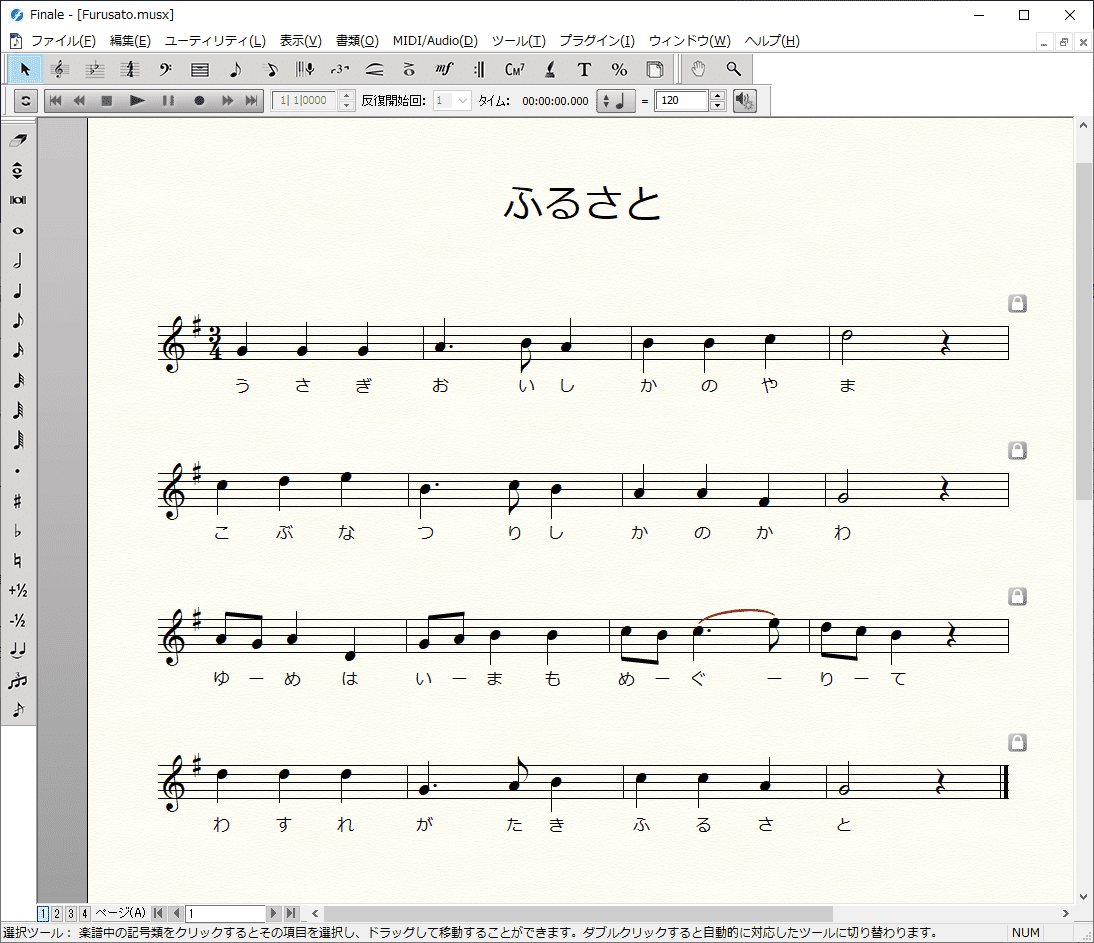Select the Page Layout tool

pos(654,69)
